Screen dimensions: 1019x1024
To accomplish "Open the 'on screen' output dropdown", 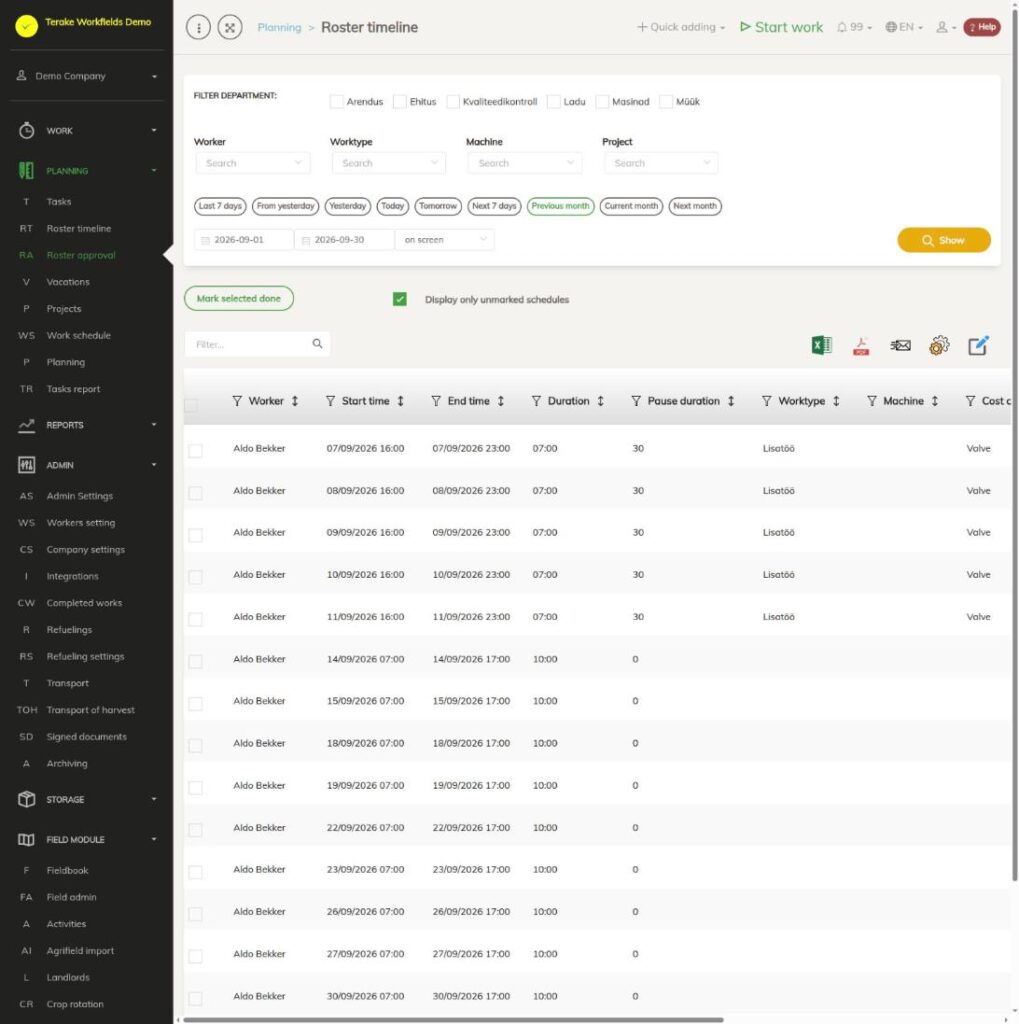I will pyautogui.click(x=445, y=240).
